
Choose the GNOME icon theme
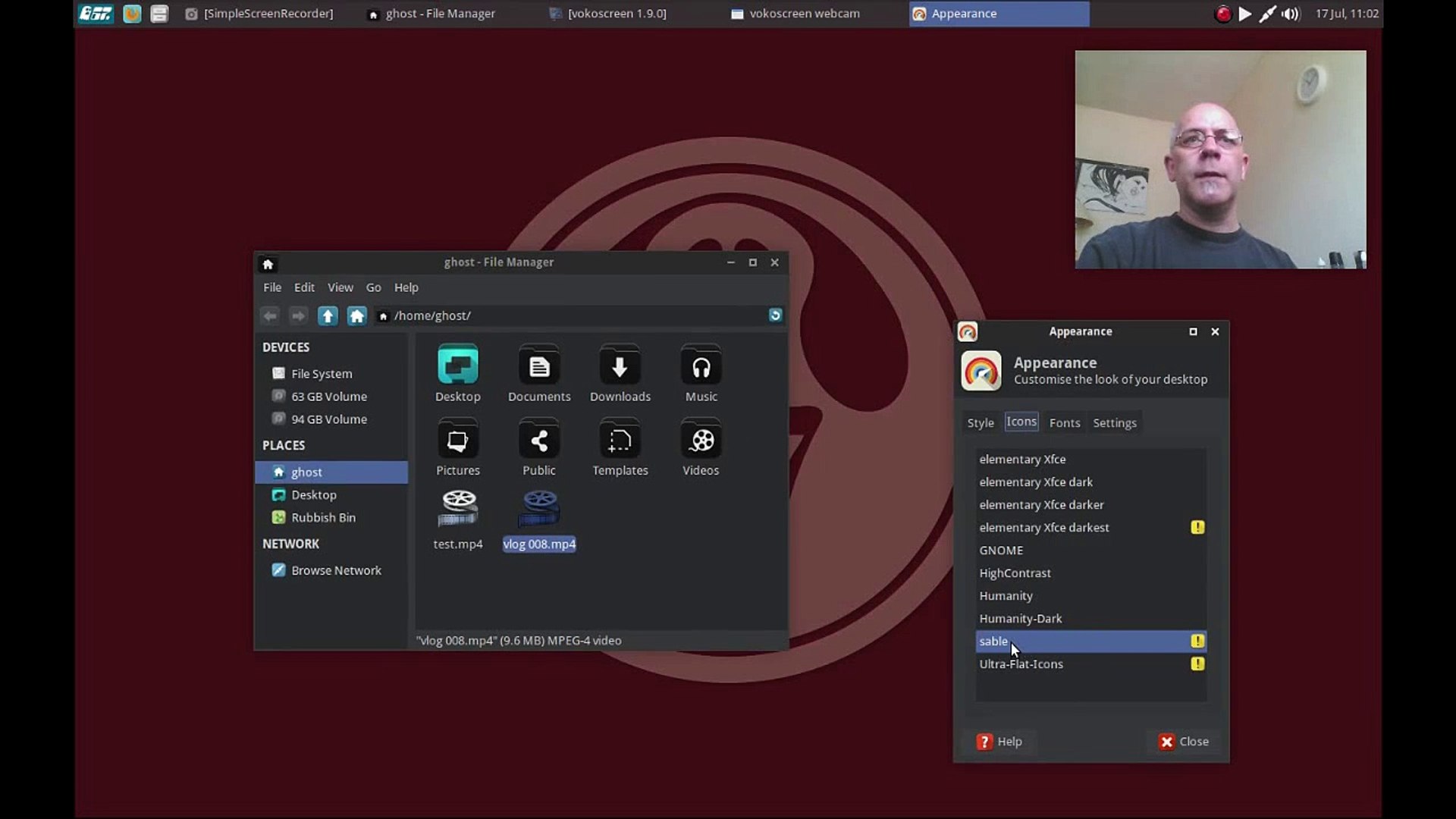(1090, 550)
